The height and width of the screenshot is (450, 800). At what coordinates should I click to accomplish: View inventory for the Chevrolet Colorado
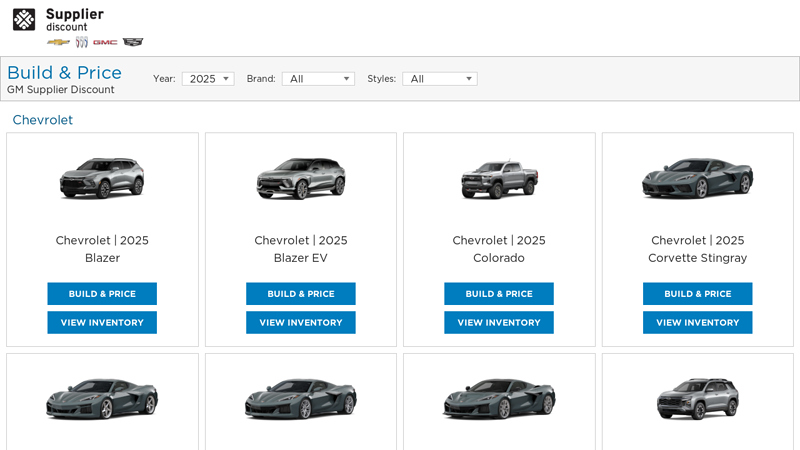tap(499, 322)
